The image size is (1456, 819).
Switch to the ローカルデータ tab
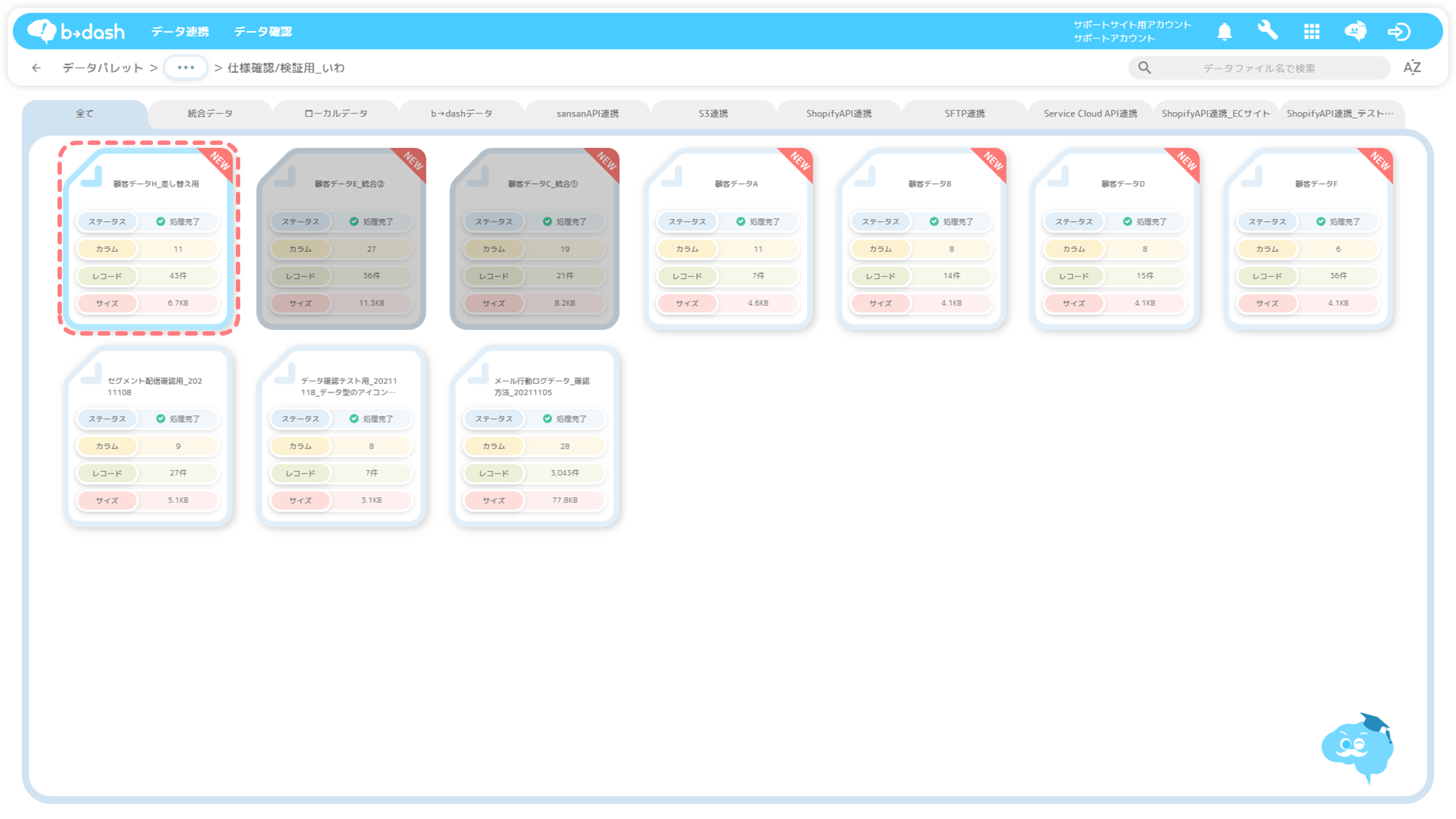pos(336,114)
